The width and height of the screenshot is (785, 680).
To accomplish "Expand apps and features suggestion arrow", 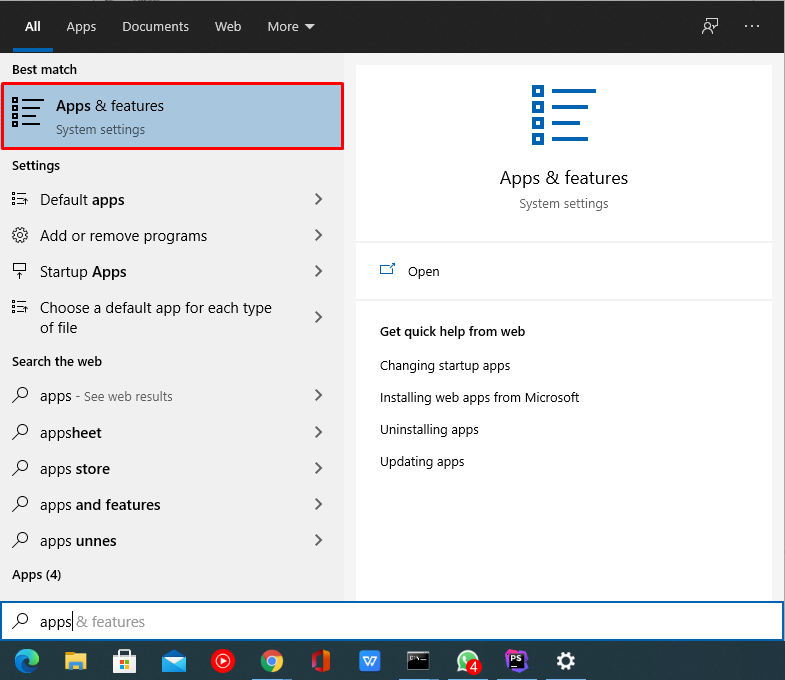I will 318,504.
